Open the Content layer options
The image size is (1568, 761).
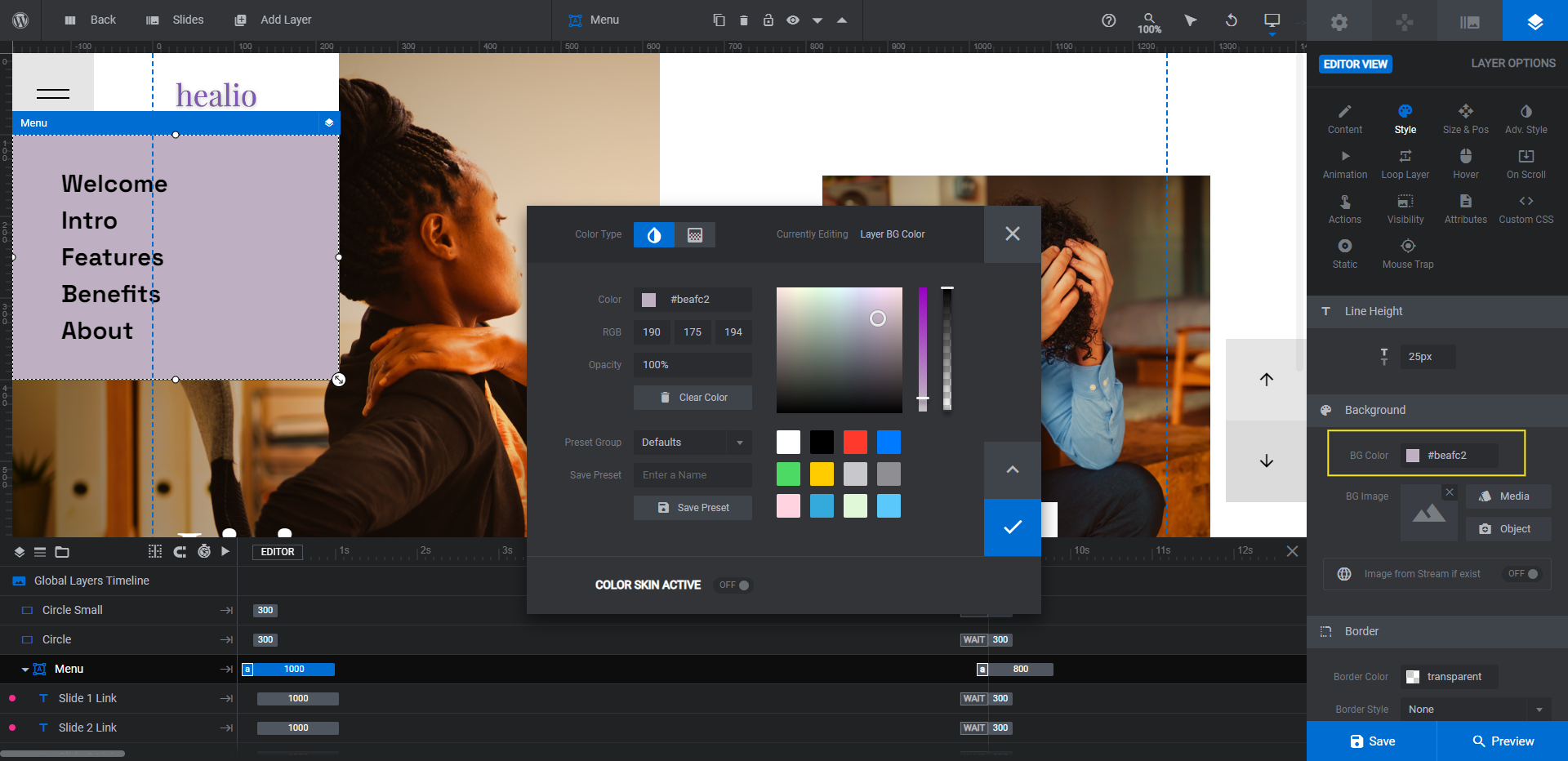[1345, 119]
